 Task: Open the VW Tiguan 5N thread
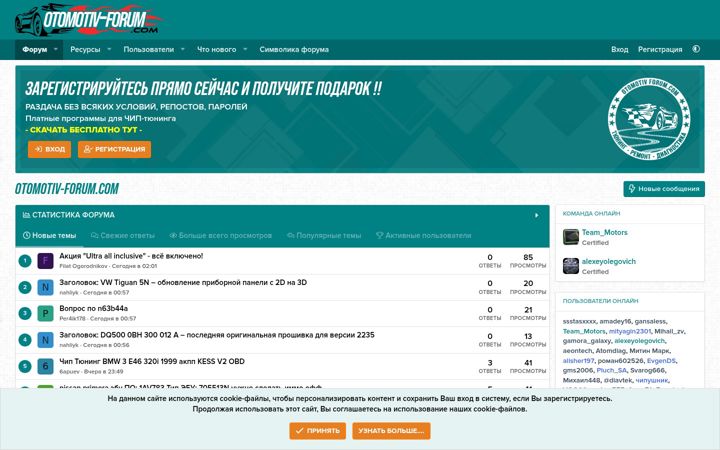(183, 282)
